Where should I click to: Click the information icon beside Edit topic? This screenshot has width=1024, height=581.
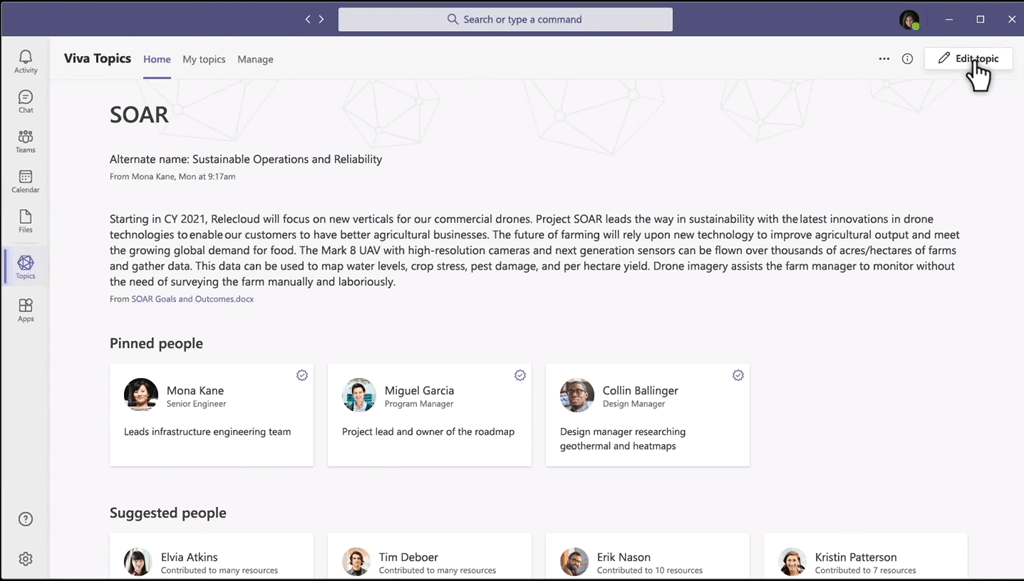pyautogui.click(x=907, y=59)
